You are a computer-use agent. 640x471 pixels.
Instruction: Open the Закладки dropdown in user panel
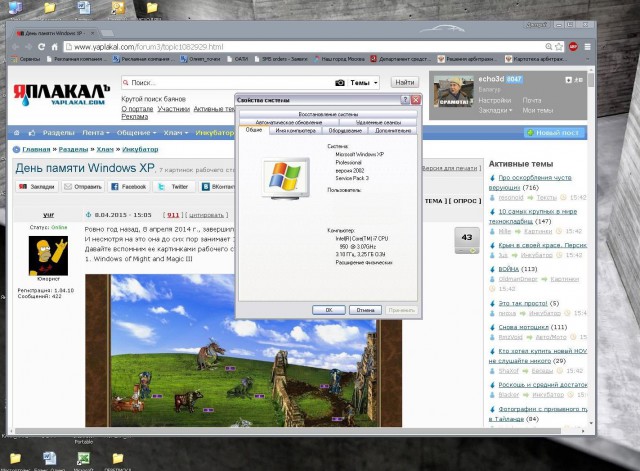(495, 110)
